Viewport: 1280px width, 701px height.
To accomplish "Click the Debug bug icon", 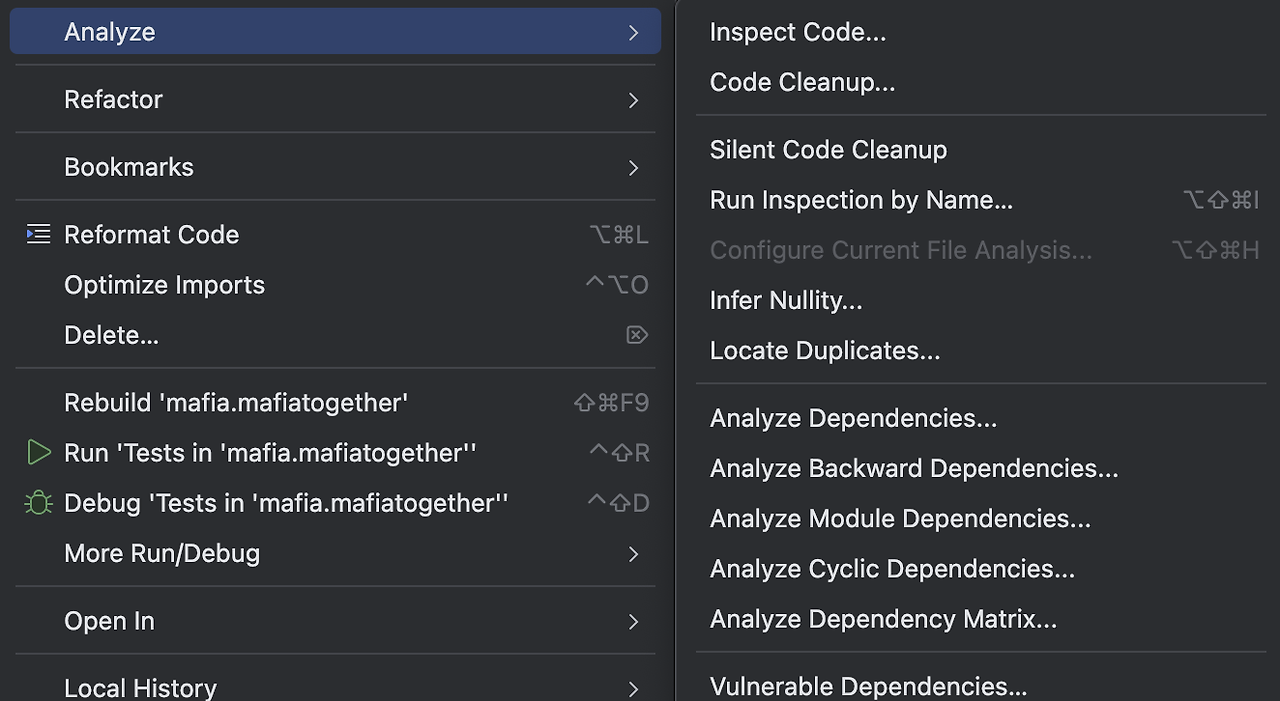I will [x=38, y=503].
